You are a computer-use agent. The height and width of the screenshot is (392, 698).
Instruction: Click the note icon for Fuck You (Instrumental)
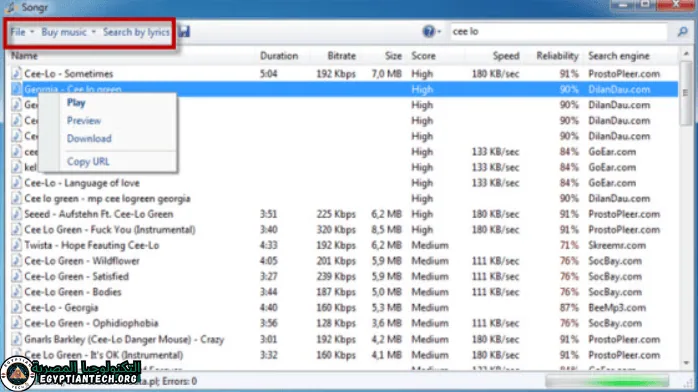pos(16,230)
